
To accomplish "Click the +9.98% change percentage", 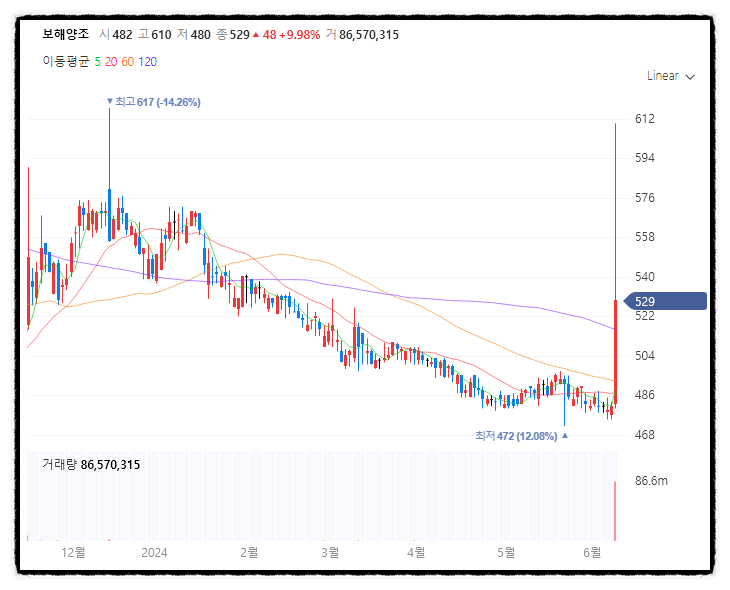I will tap(300, 35).
